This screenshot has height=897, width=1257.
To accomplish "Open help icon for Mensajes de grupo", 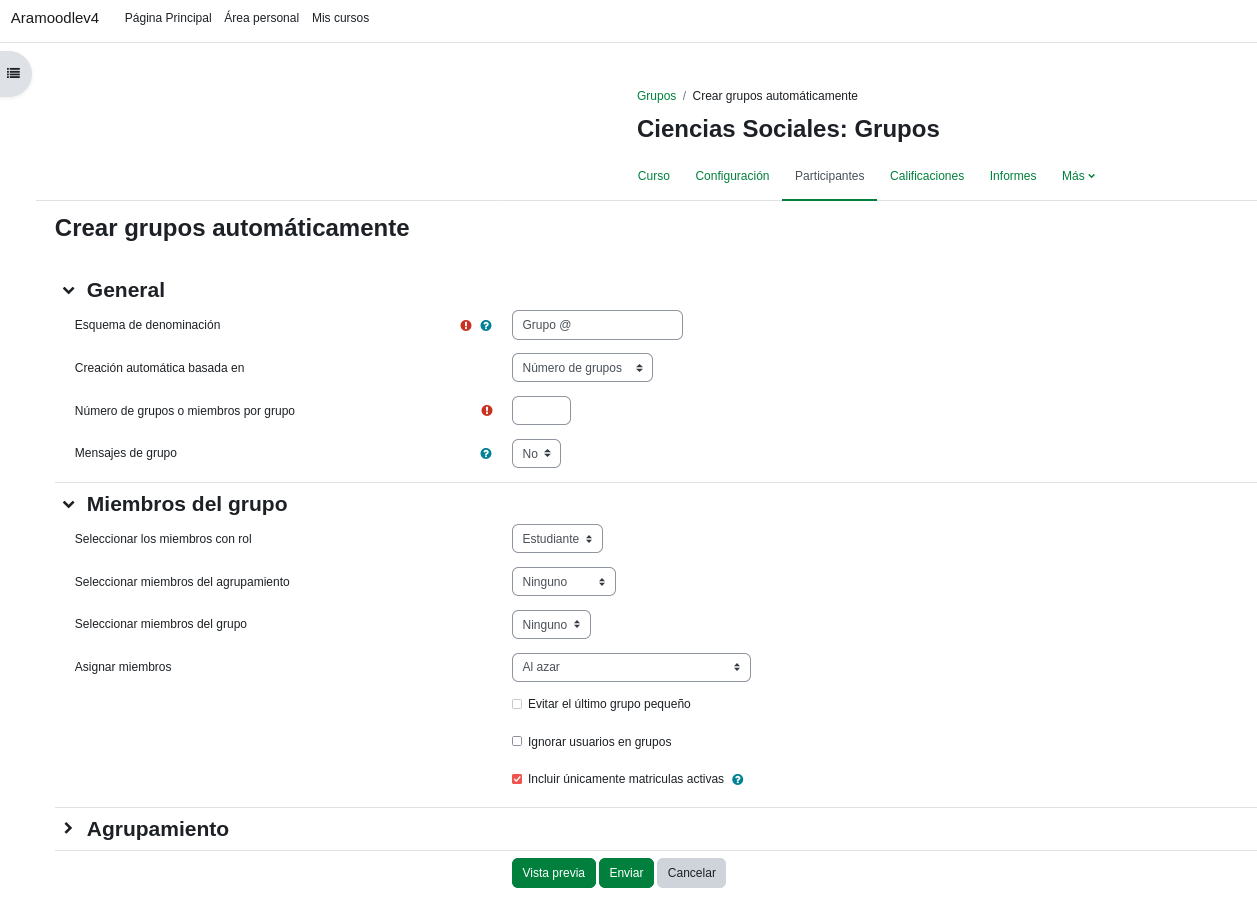I will [x=486, y=454].
